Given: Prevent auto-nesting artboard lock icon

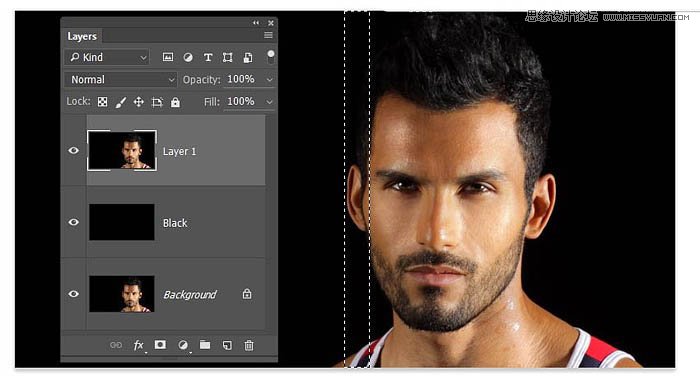Looking at the screenshot, I should point(157,102).
